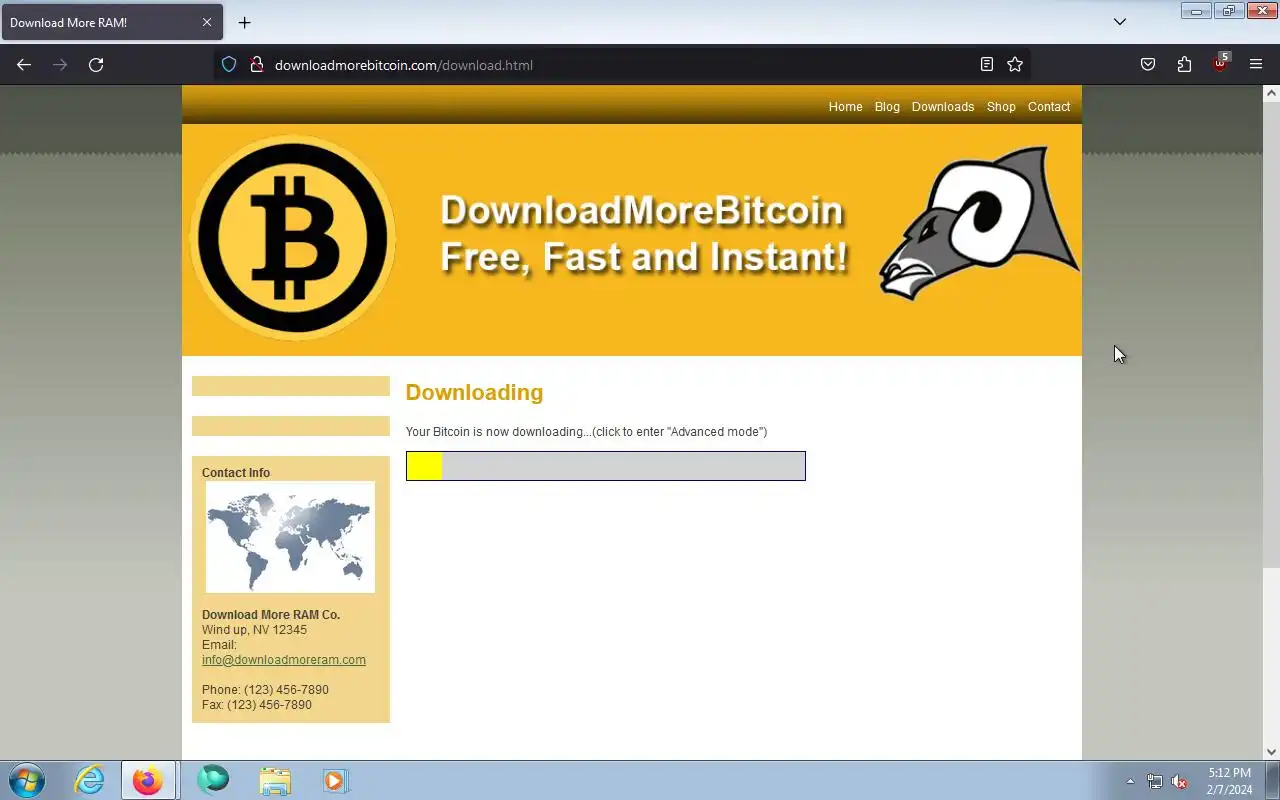This screenshot has height=800, width=1280.
Task: Select the Download More RAM! tab
Action: (111, 22)
